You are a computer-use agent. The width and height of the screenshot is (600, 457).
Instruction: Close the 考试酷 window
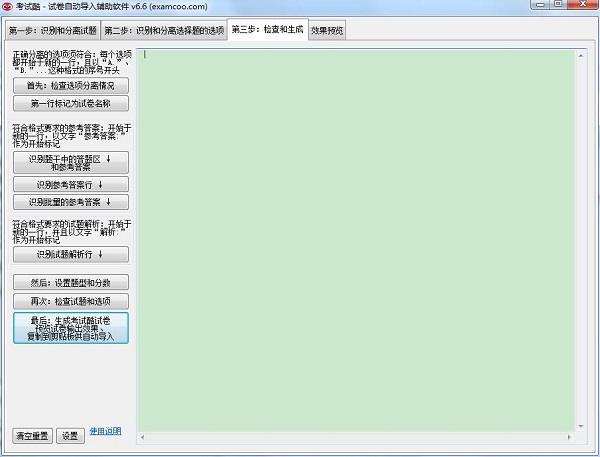click(x=583, y=5)
